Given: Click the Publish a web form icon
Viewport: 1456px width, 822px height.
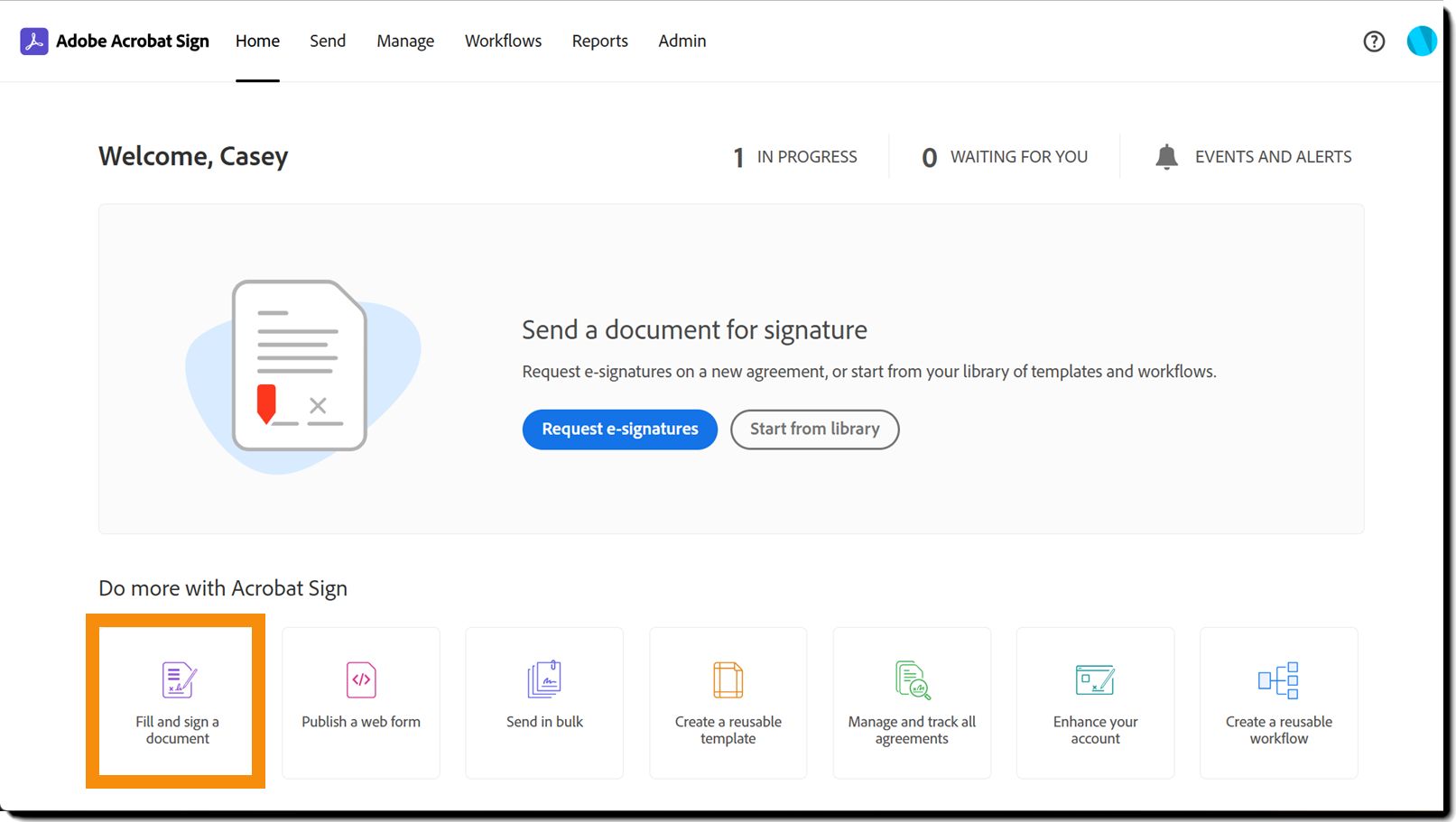Looking at the screenshot, I should pos(361,680).
